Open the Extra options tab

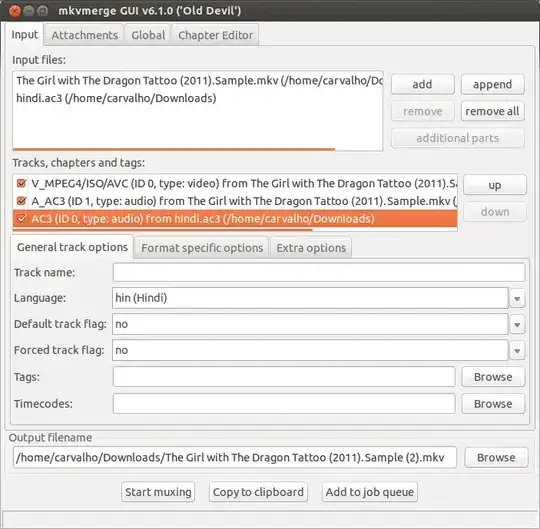tap(311, 248)
